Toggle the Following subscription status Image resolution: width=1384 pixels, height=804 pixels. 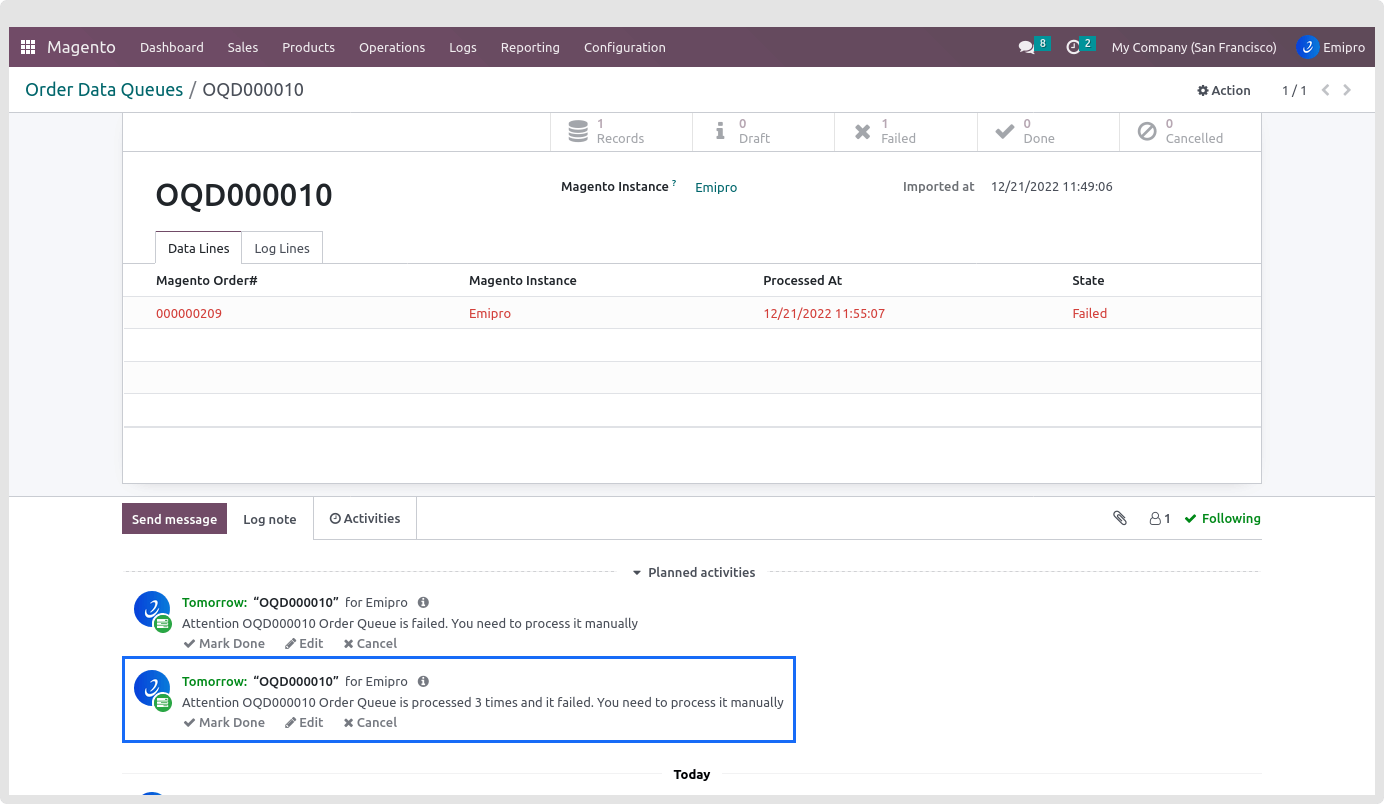point(1222,518)
